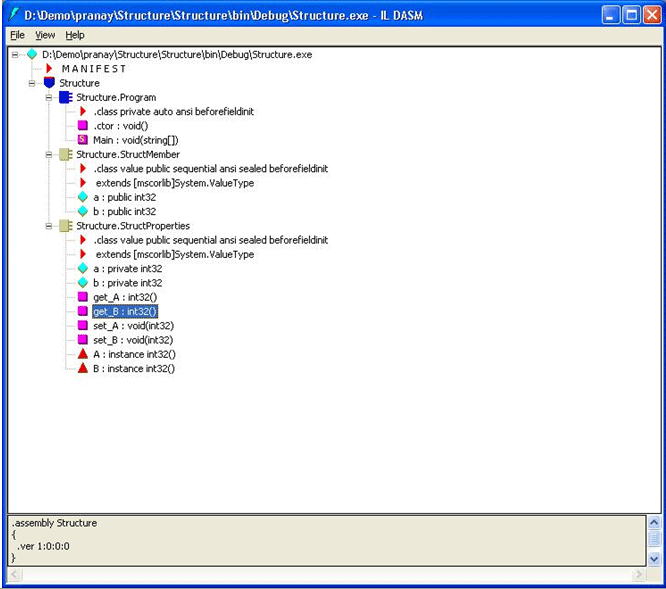This screenshot has height=589, width=666.
Task: Click the cyan field icon of 'a : private int32'
Action: 83,268
